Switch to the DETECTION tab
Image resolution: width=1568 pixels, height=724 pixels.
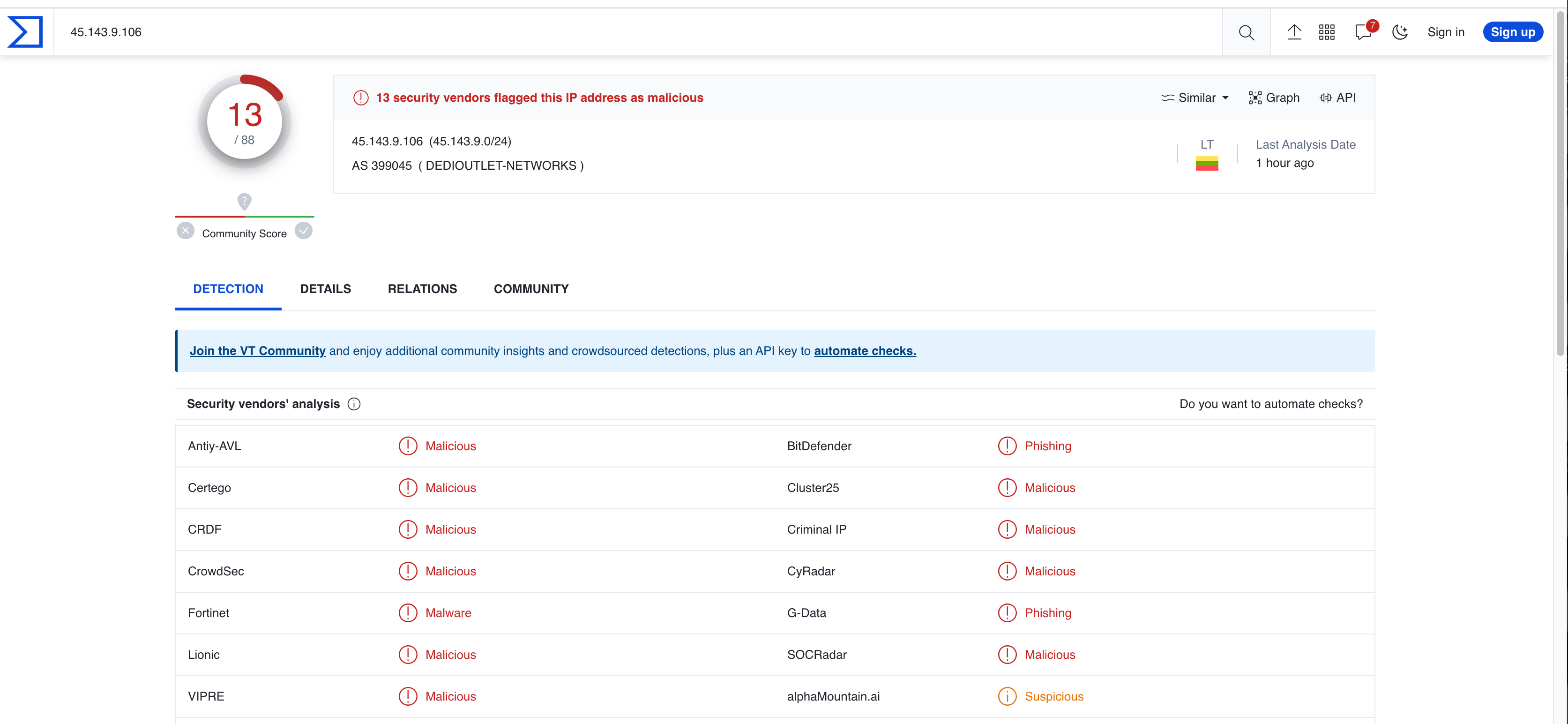pos(228,289)
